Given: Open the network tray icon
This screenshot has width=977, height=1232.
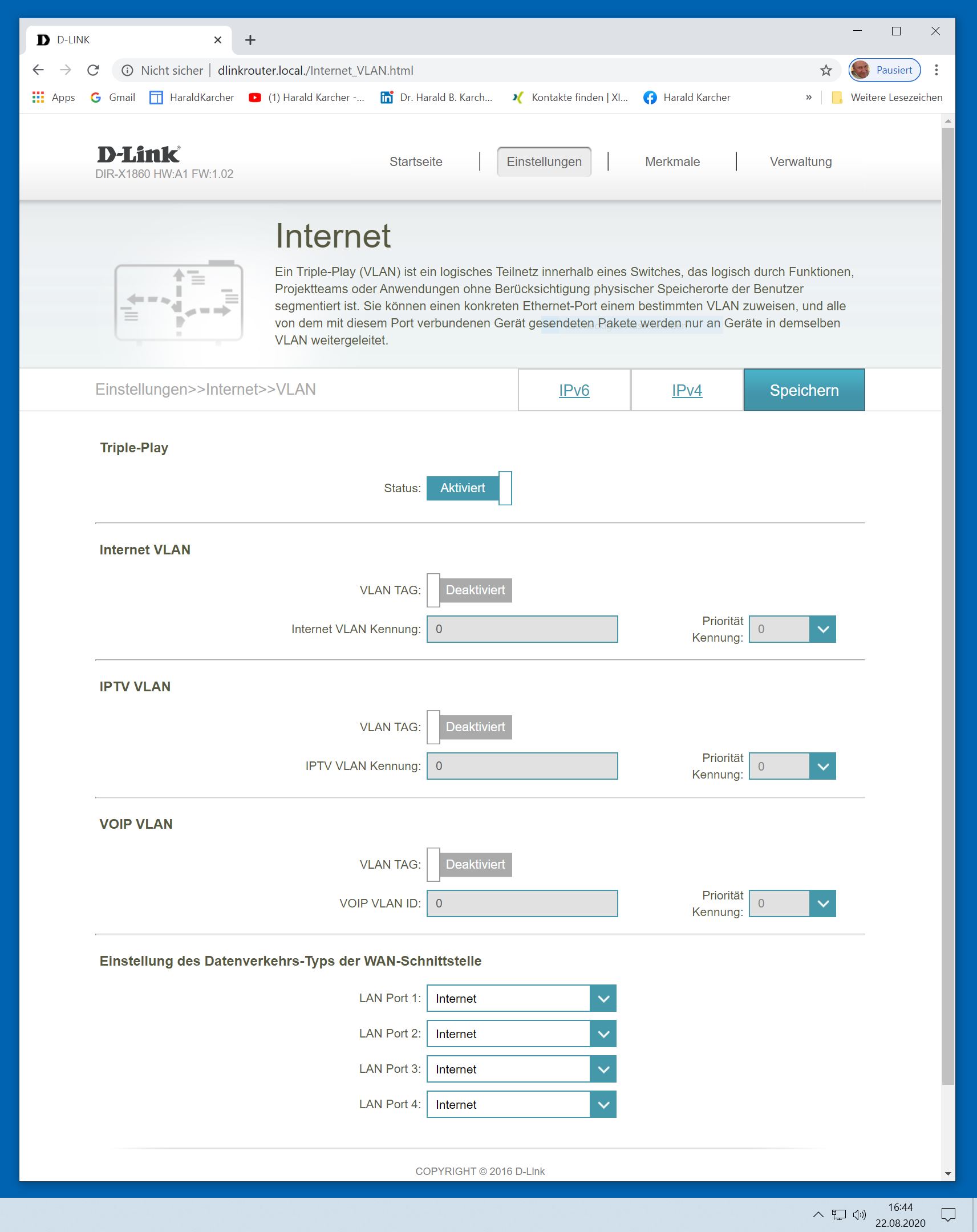Looking at the screenshot, I should (839, 1214).
